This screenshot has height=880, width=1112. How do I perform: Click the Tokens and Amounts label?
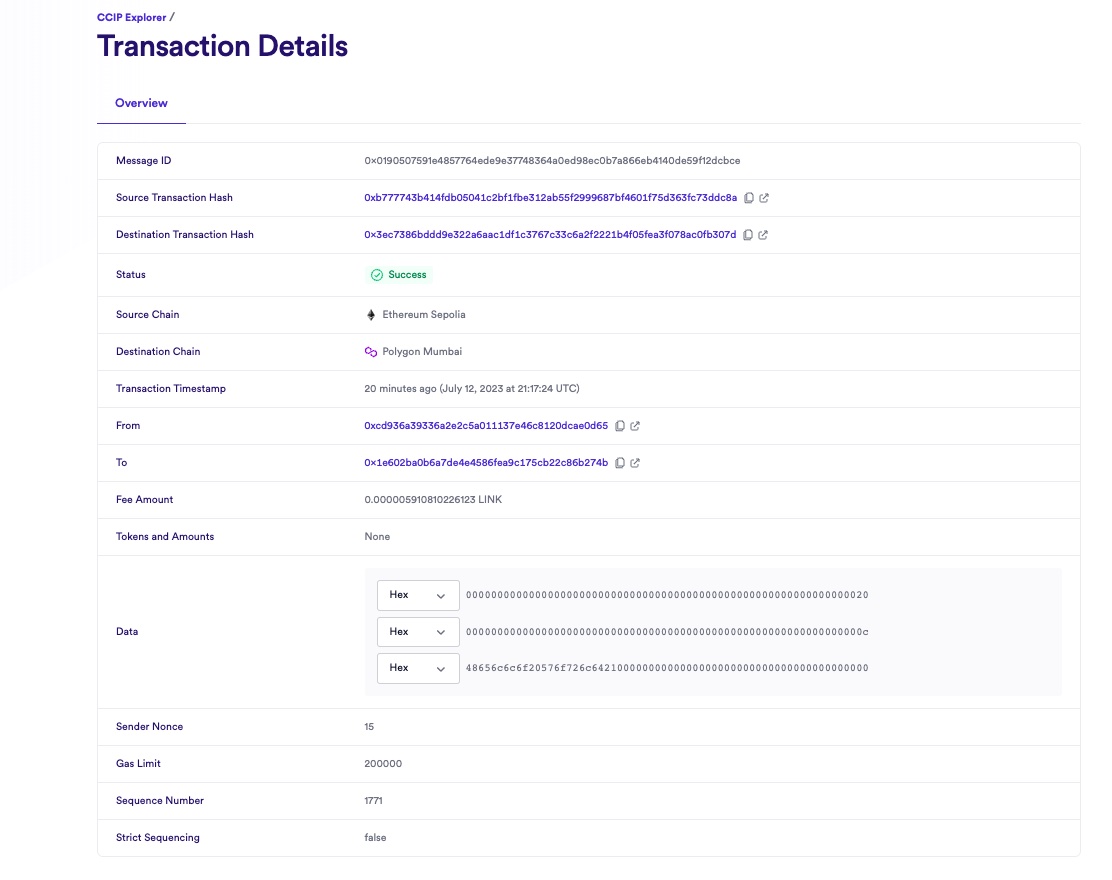click(x=165, y=537)
